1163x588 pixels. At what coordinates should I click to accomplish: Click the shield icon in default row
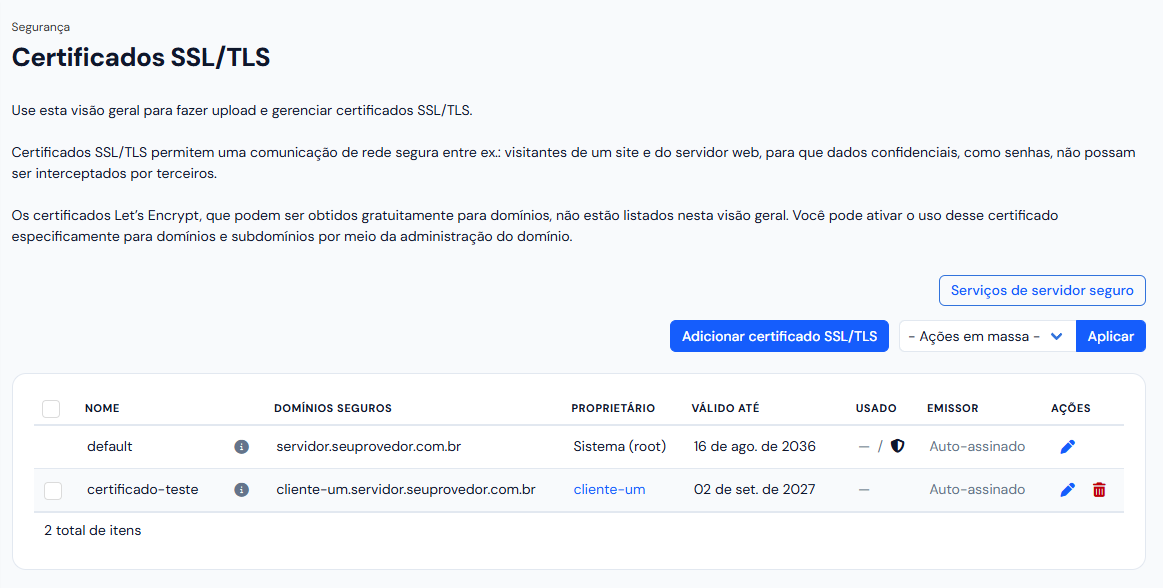(897, 446)
